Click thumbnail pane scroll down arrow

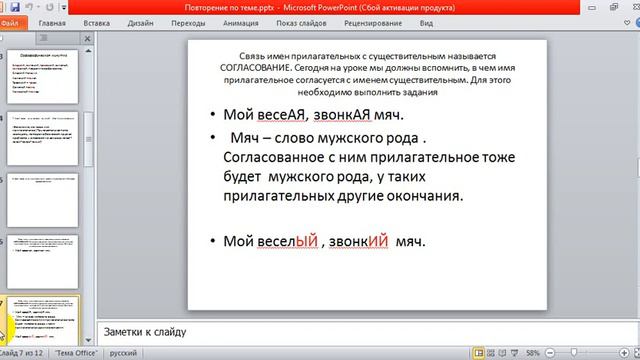[88, 340]
